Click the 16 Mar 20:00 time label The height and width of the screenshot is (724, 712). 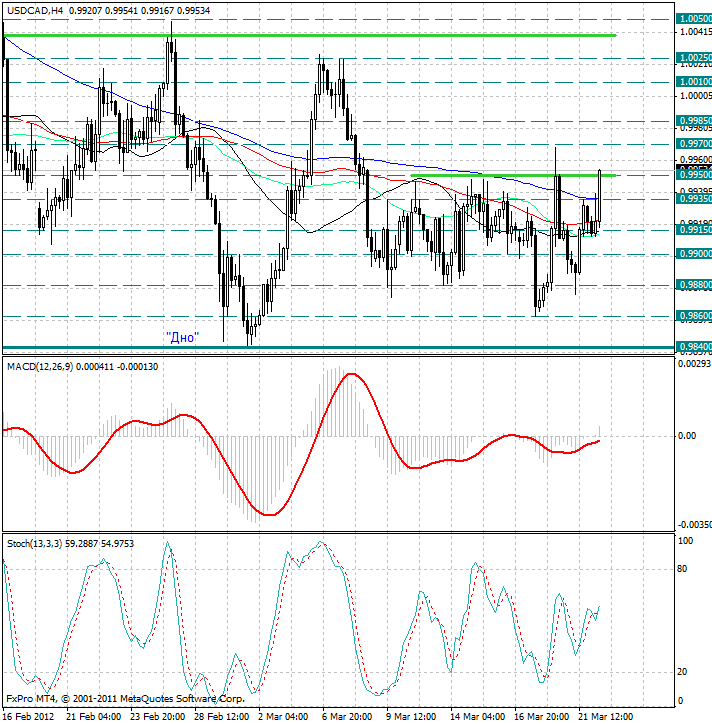click(542, 717)
